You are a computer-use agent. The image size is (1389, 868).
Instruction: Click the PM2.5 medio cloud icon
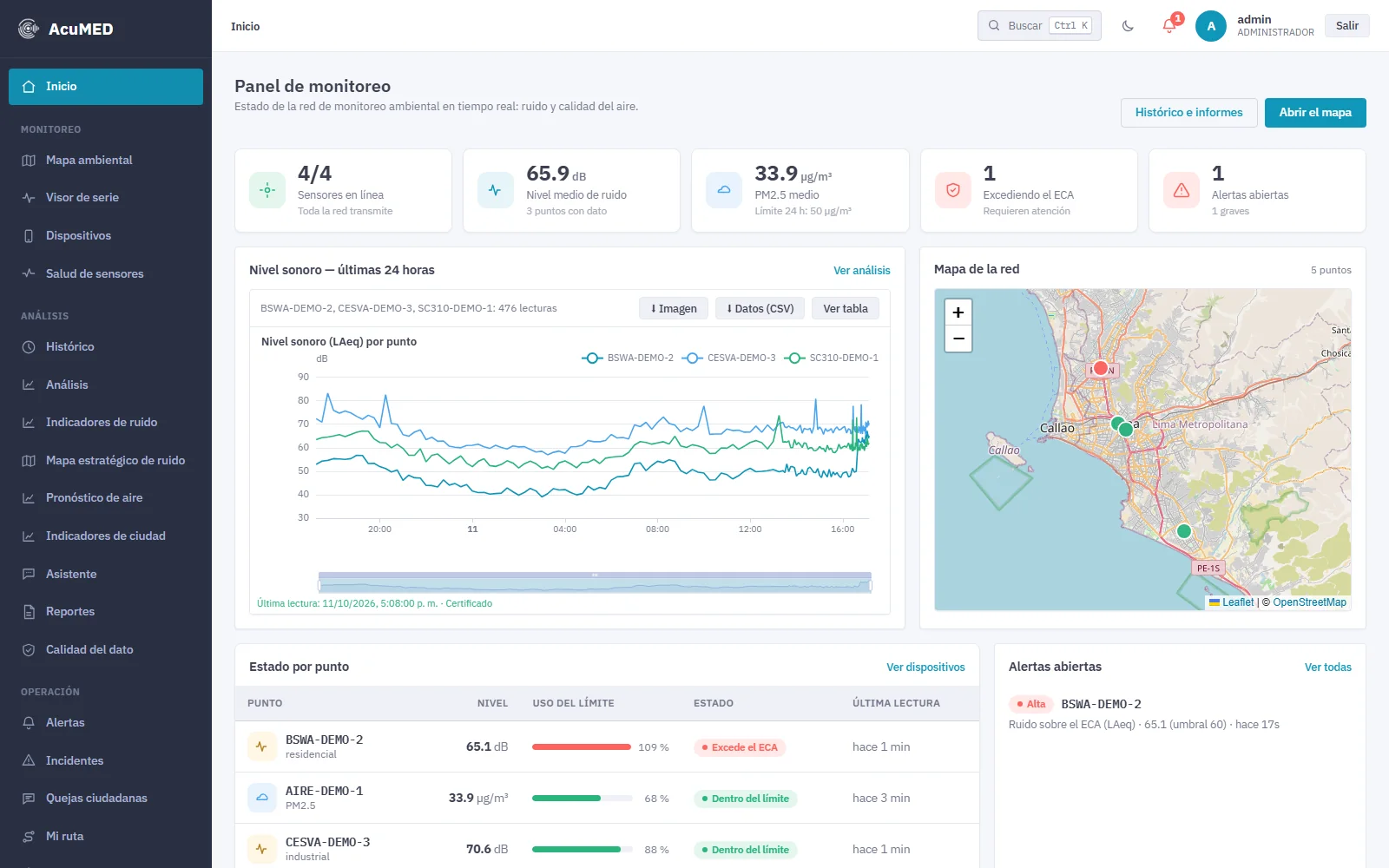(x=724, y=190)
